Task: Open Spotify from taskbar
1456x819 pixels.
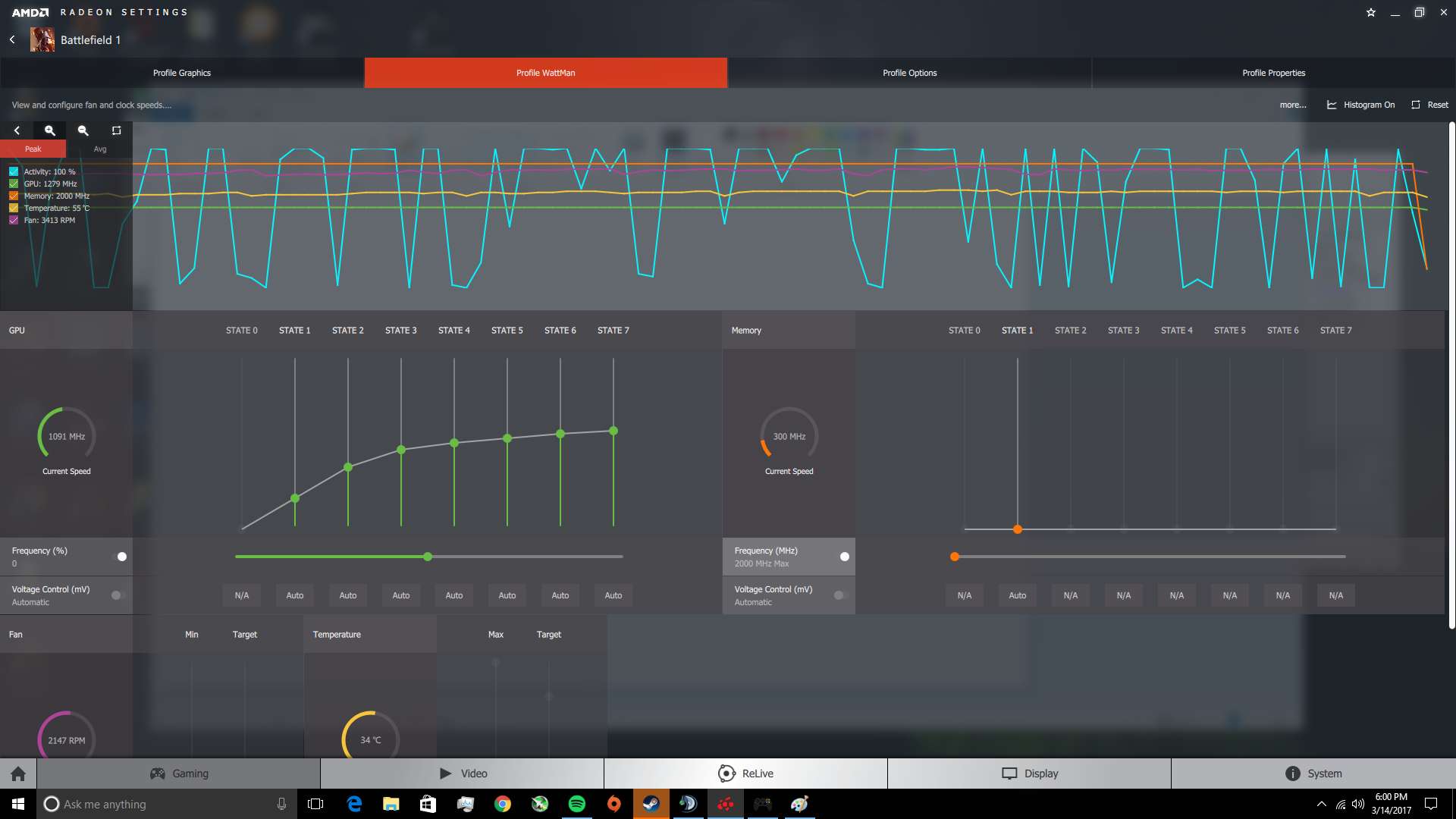Action: click(577, 804)
